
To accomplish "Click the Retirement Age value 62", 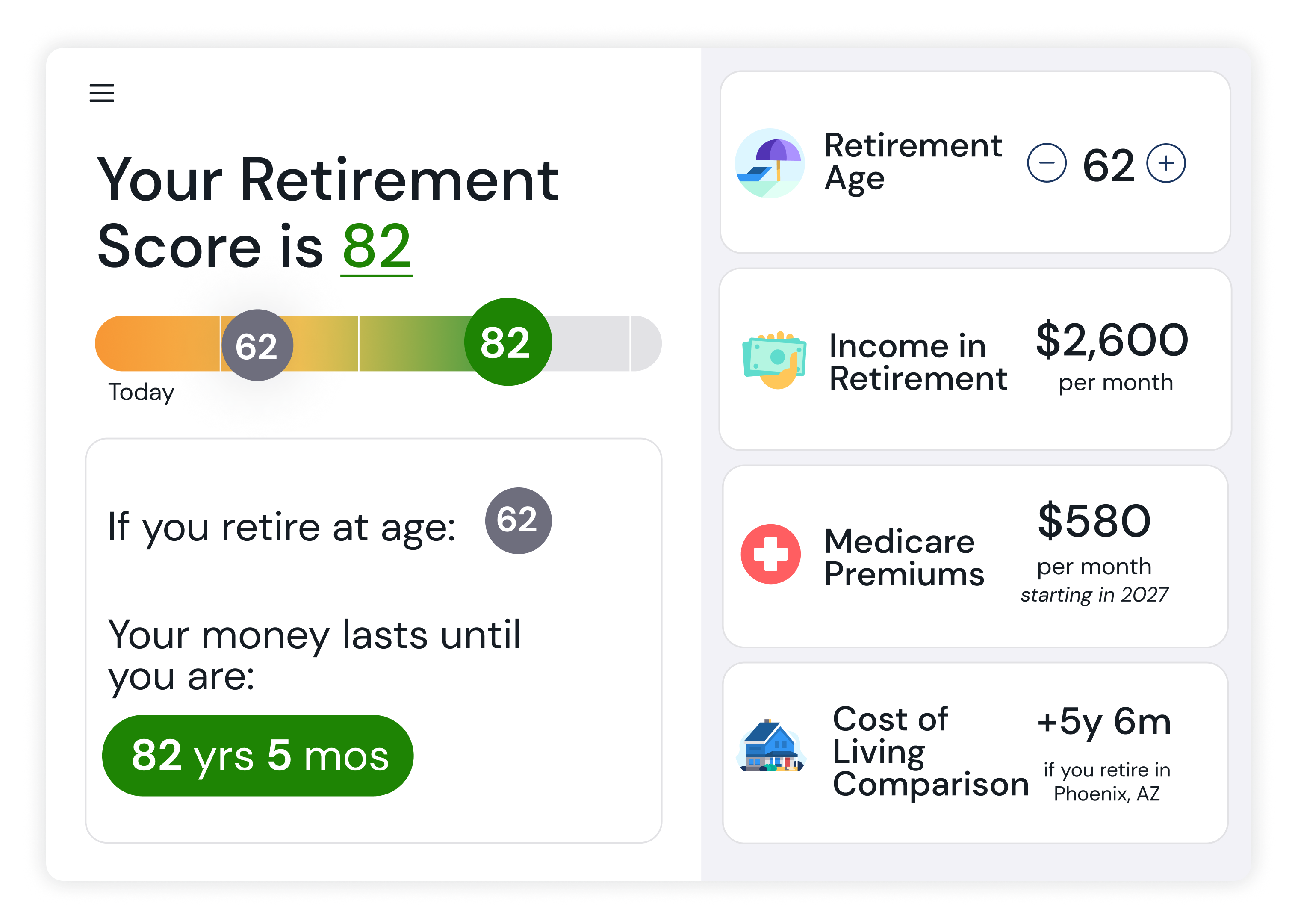I will point(1108,165).
